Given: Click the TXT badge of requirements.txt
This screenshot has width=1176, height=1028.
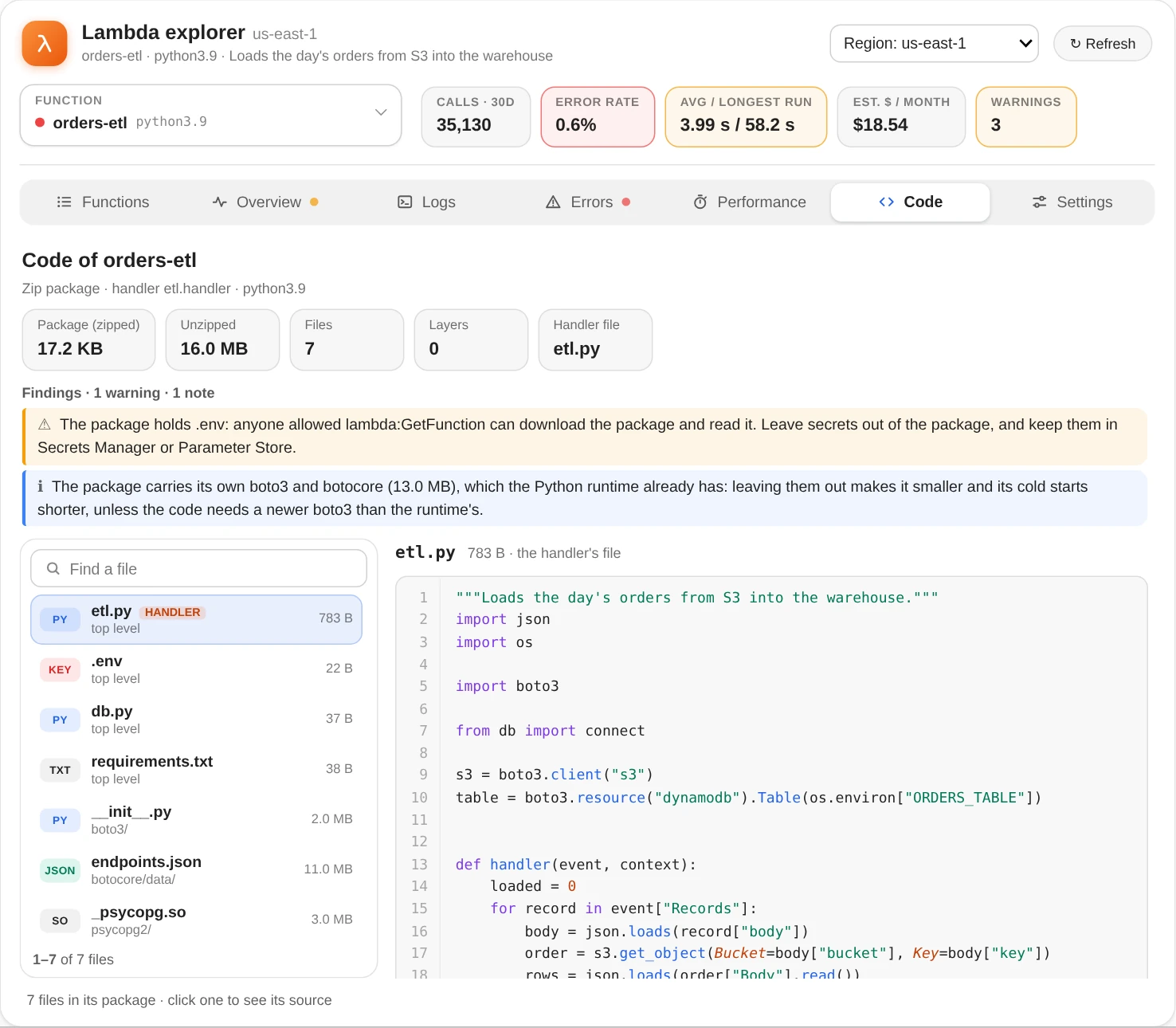Looking at the screenshot, I should coord(60,770).
